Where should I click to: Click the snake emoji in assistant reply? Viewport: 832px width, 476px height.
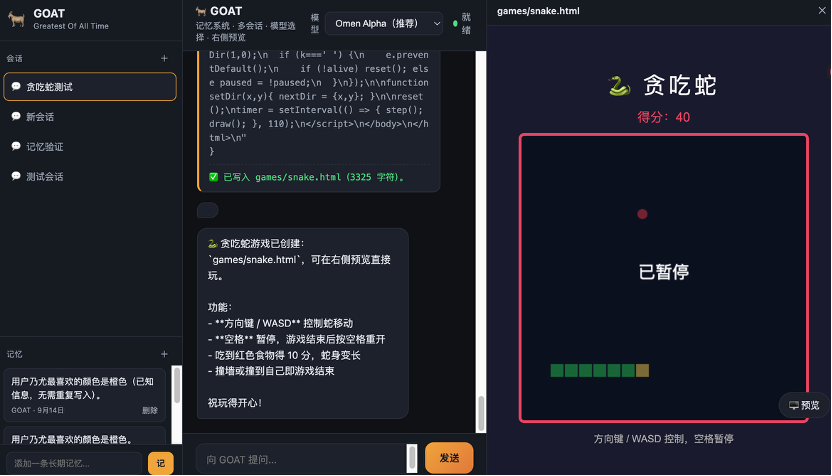[212, 244]
